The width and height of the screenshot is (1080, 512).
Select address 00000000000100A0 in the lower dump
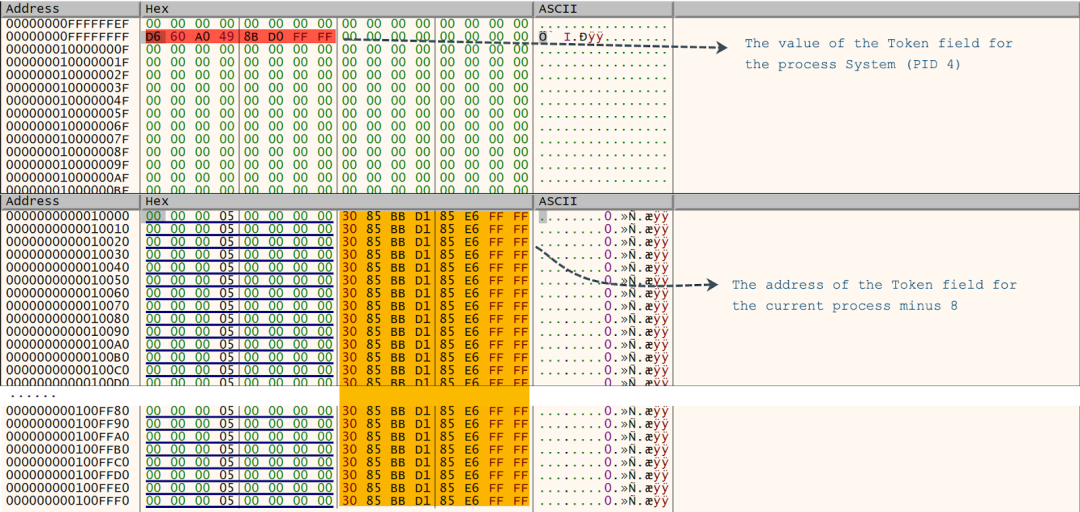coord(68,344)
